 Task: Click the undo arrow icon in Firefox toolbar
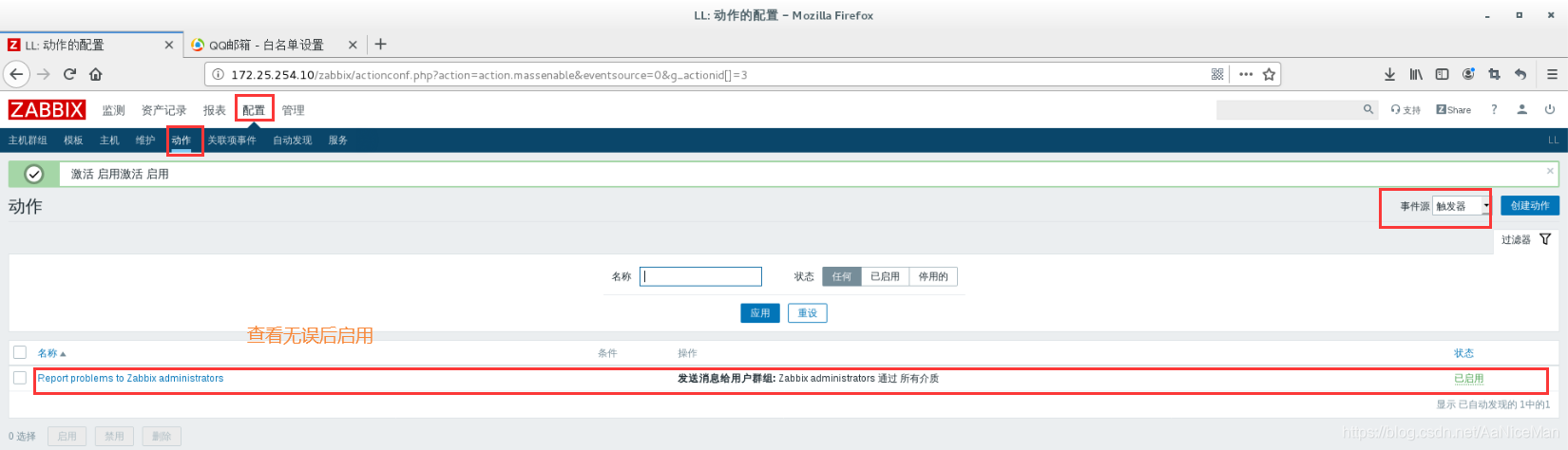coord(1520,74)
